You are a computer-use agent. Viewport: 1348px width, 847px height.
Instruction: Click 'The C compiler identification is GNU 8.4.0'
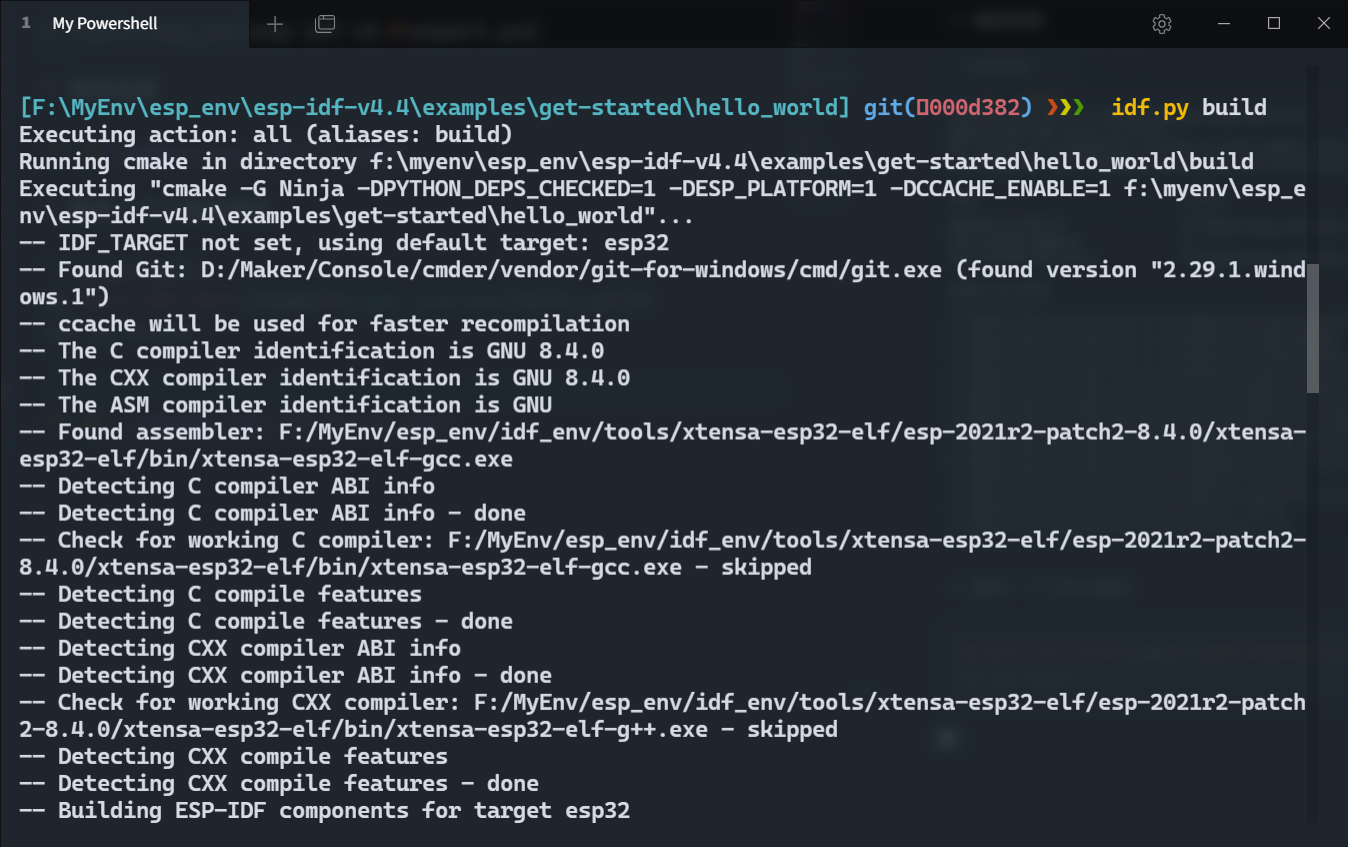click(311, 350)
